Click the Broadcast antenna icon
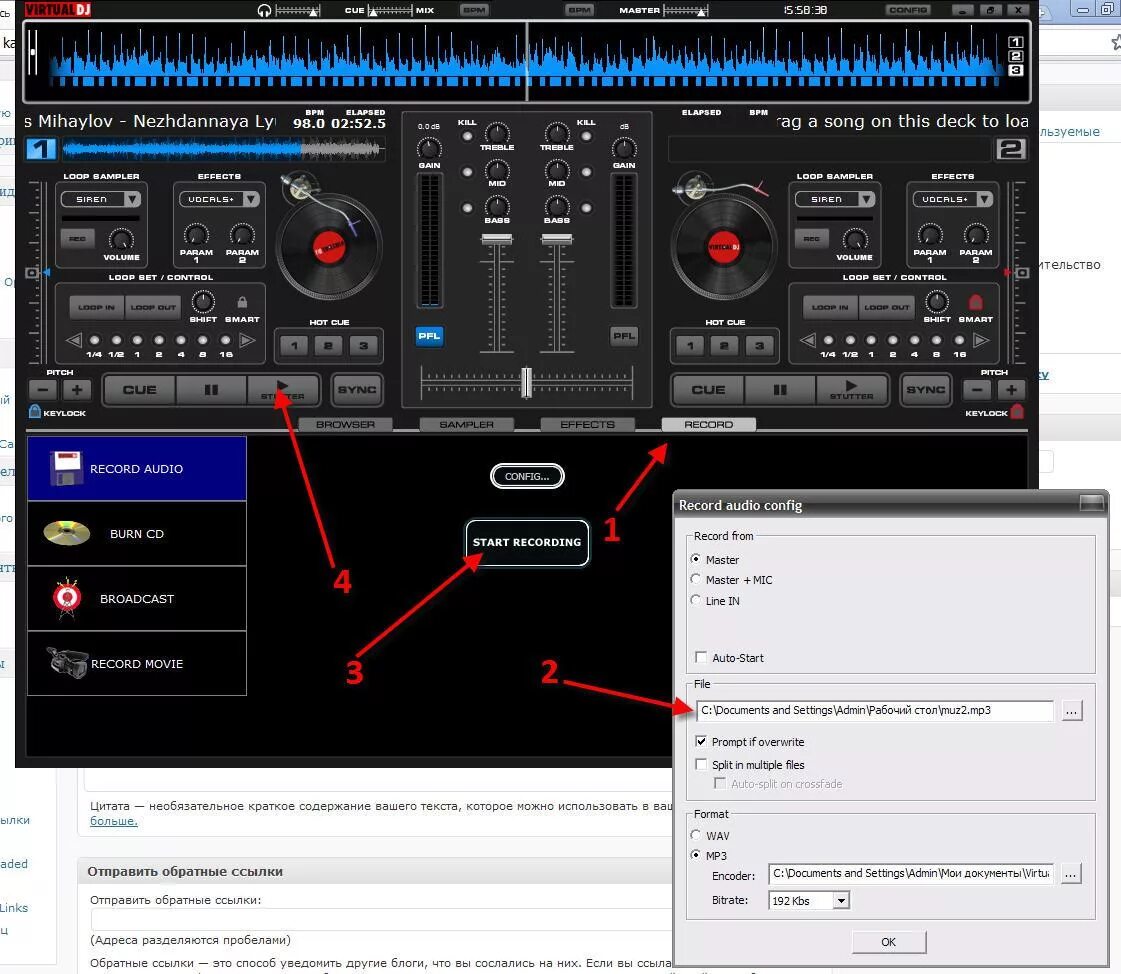 pos(67,598)
